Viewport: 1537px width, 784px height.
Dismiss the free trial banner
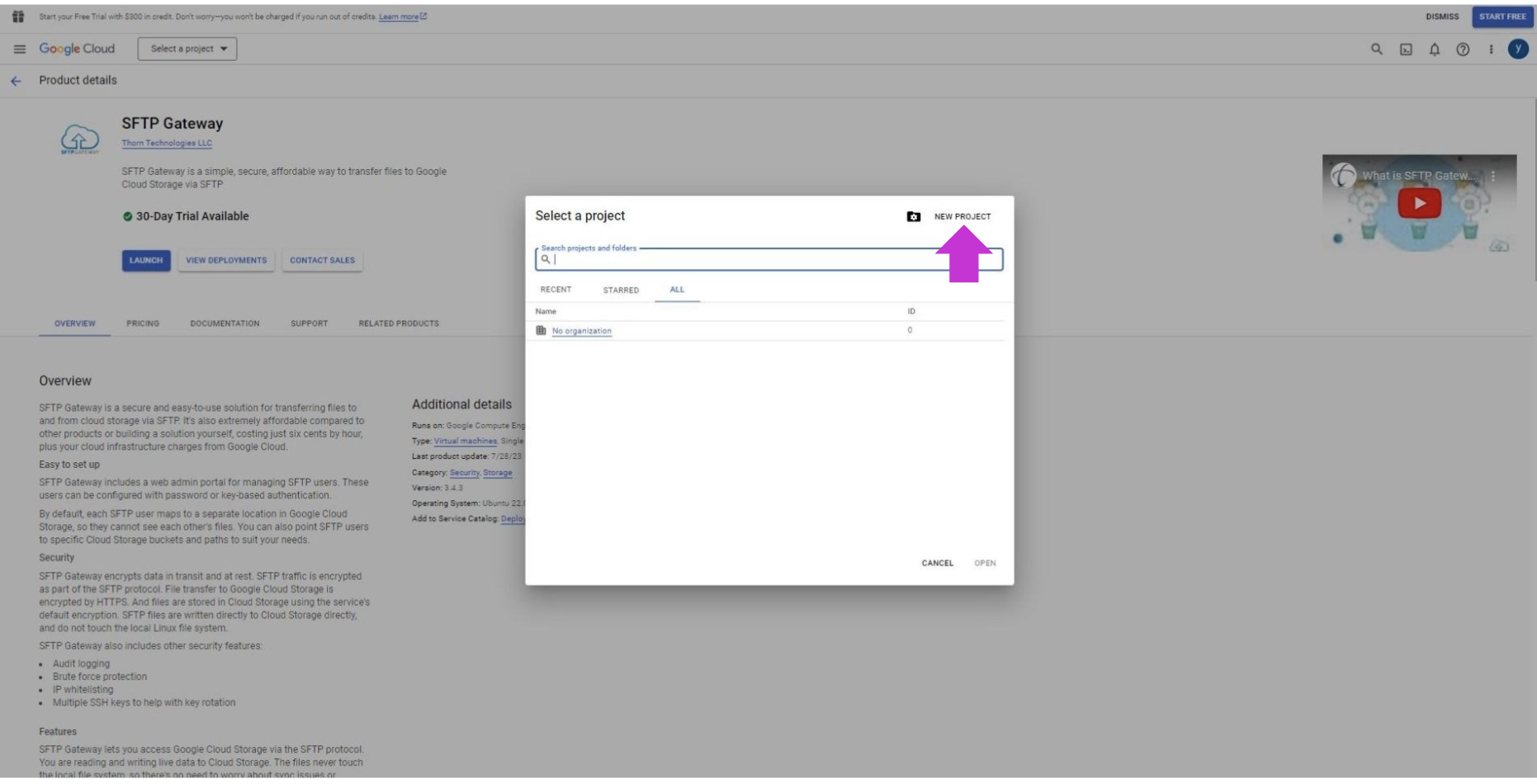pos(1442,17)
